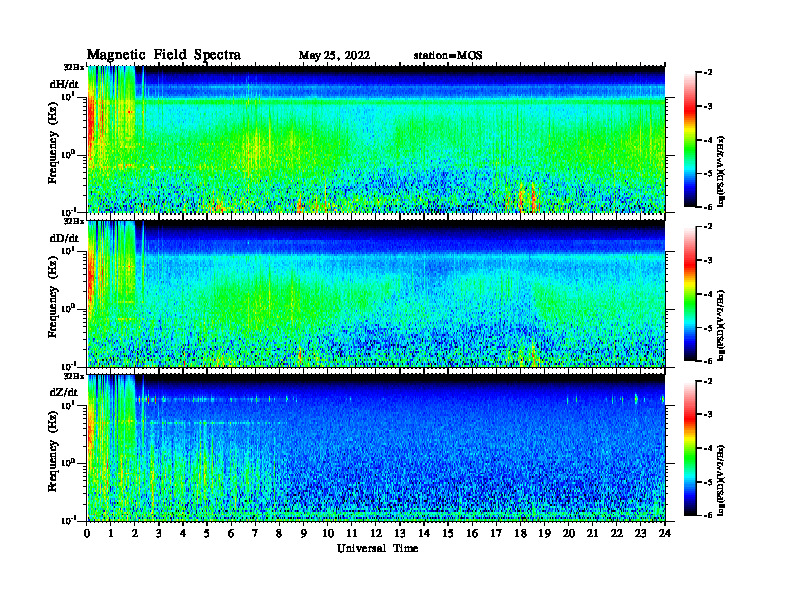Select the dZ/dt panel label
Viewport: 792px width, 612px height.
point(64,392)
